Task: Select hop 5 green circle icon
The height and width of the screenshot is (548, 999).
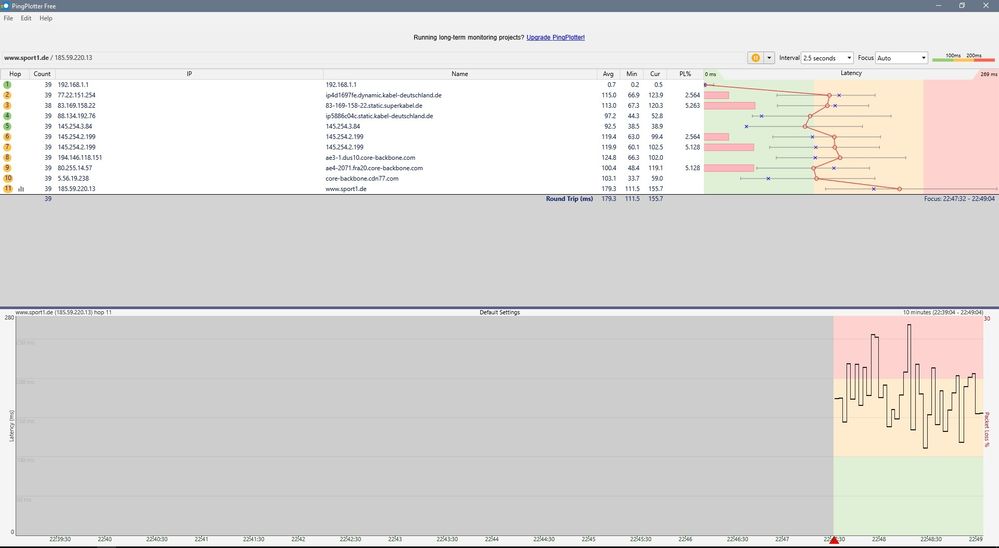Action: point(8,126)
